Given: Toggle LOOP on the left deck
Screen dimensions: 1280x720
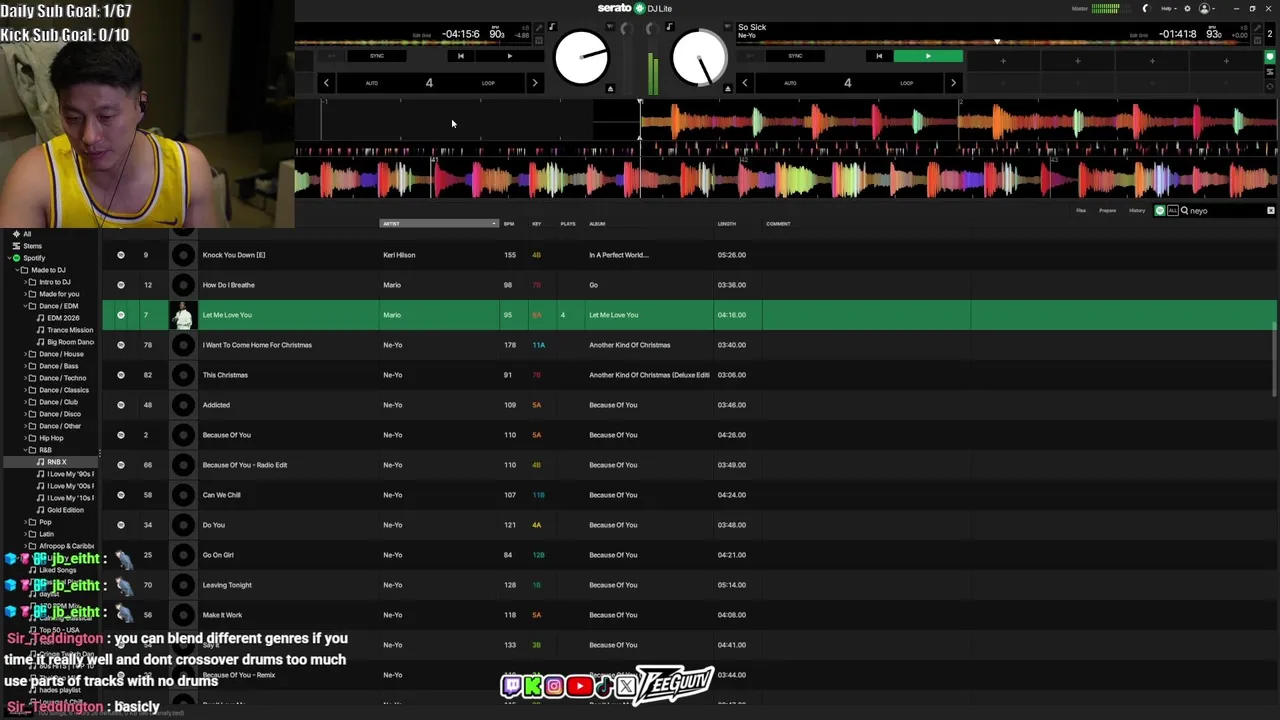Looking at the screenshot, I should (488, 83).
